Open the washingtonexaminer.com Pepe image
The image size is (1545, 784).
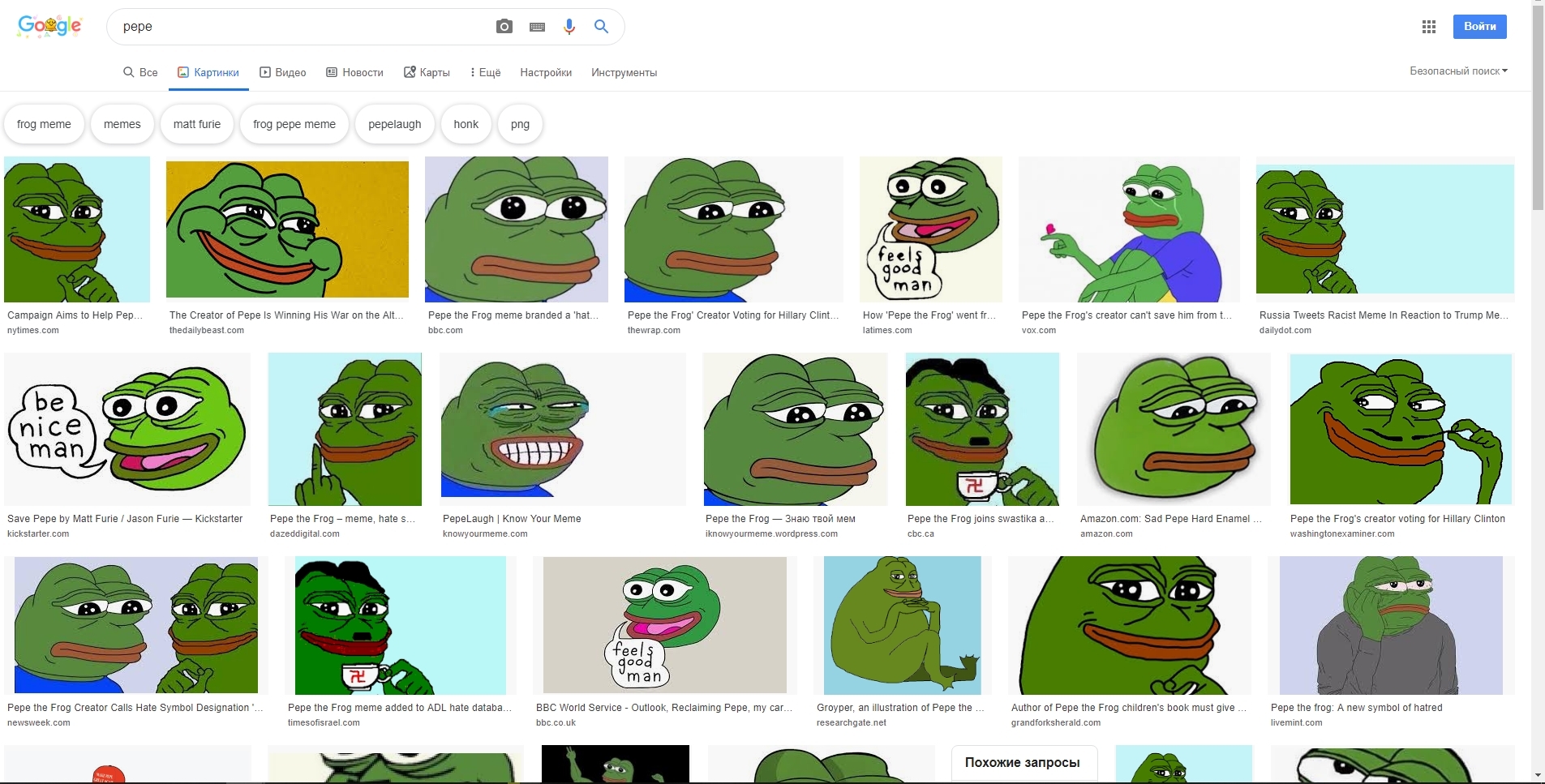(1401, 430)
